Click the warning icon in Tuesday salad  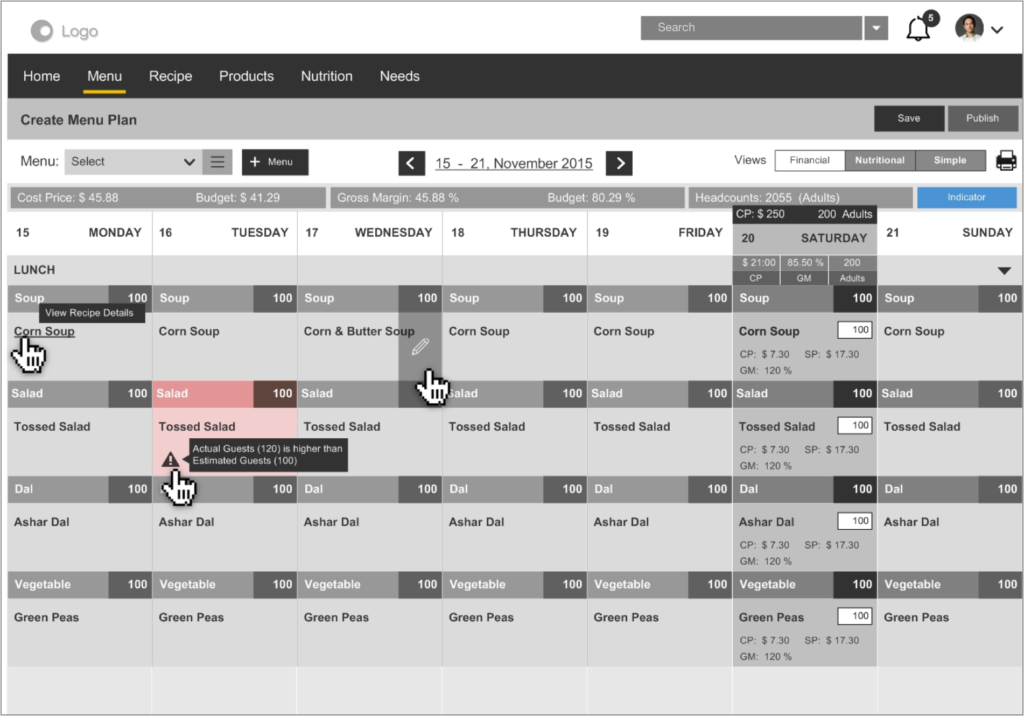click(171, 460)
